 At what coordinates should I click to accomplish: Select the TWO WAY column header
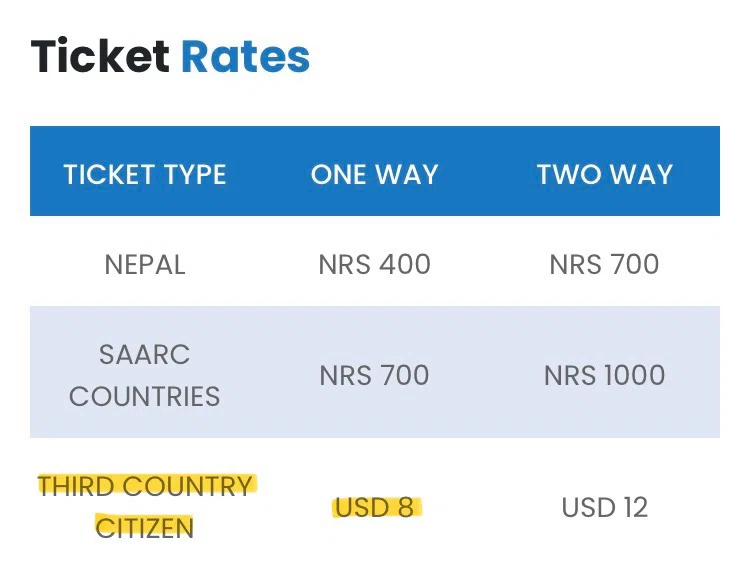605,174
